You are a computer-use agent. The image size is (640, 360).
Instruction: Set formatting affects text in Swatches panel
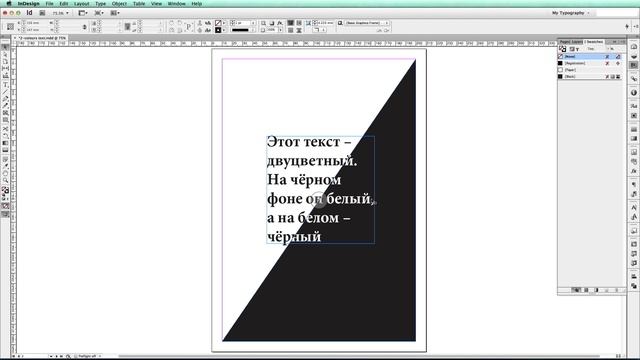[578, 49]
